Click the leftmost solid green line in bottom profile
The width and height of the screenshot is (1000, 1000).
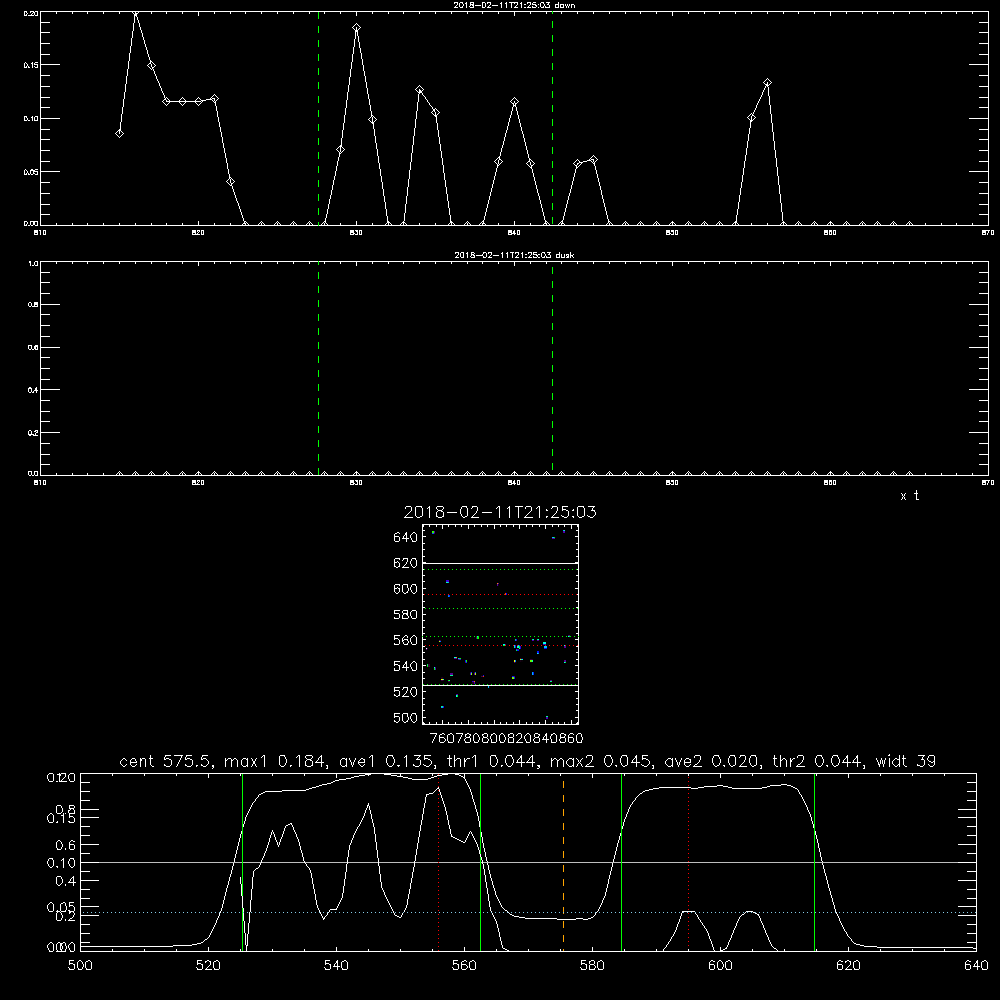[x=242, y=862]
